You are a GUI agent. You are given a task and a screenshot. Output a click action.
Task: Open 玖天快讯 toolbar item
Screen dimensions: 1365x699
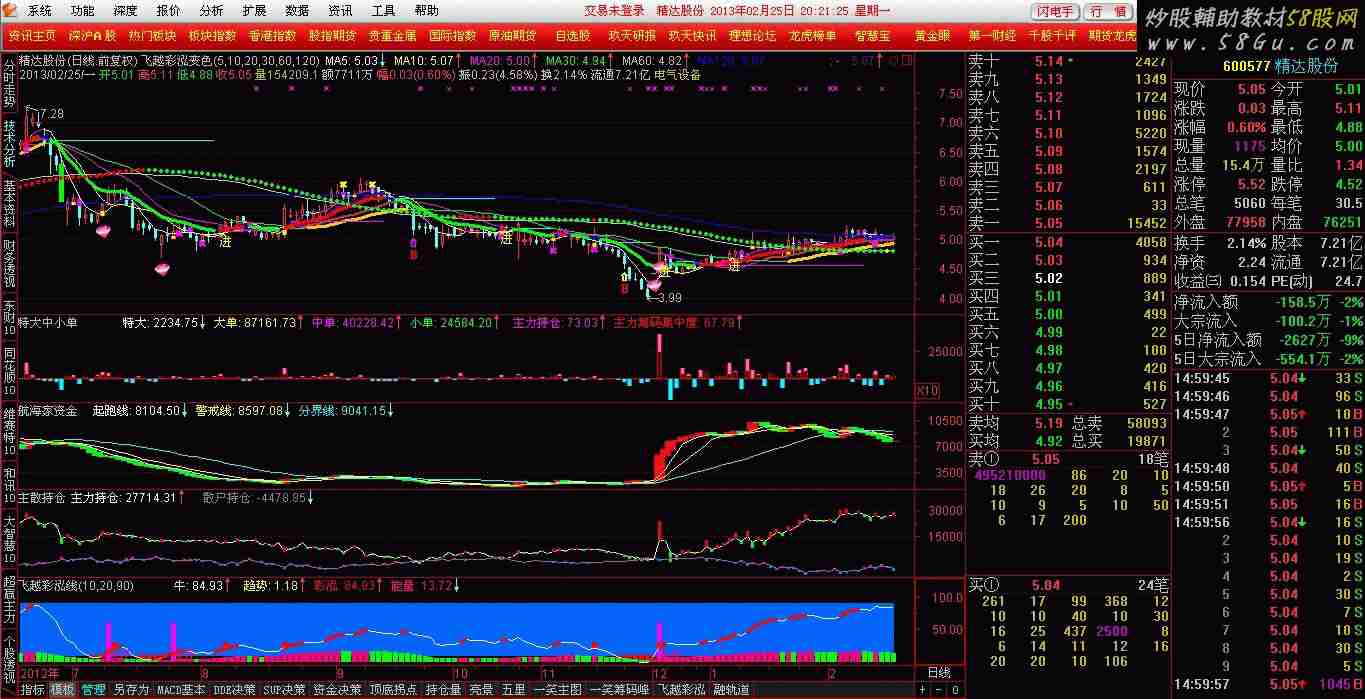click(x=693, y=35)
